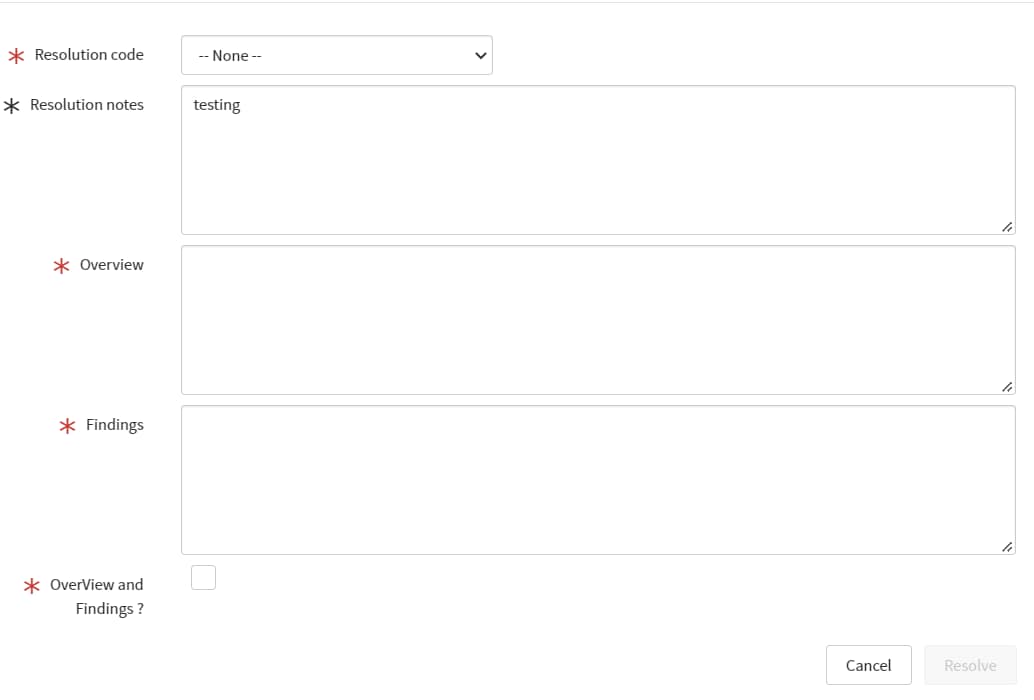Click the Findings box resize handle
The image size is (1034, 700).
pos(1007,547)
